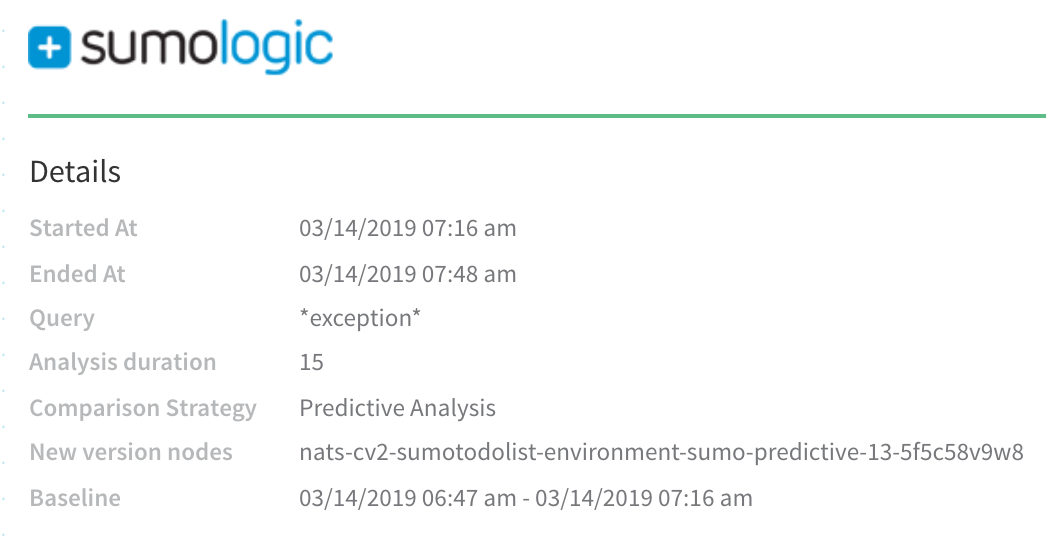Click the Comparison Strategy label
Viewport: 1046px width, 542px height.
[x=143, y=408]
